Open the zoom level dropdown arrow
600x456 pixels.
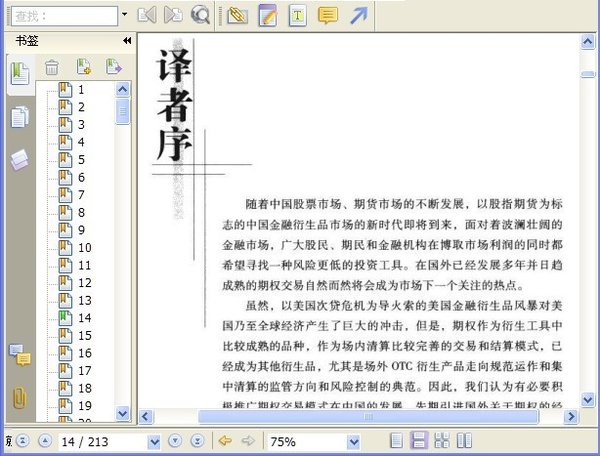[354, 442]
